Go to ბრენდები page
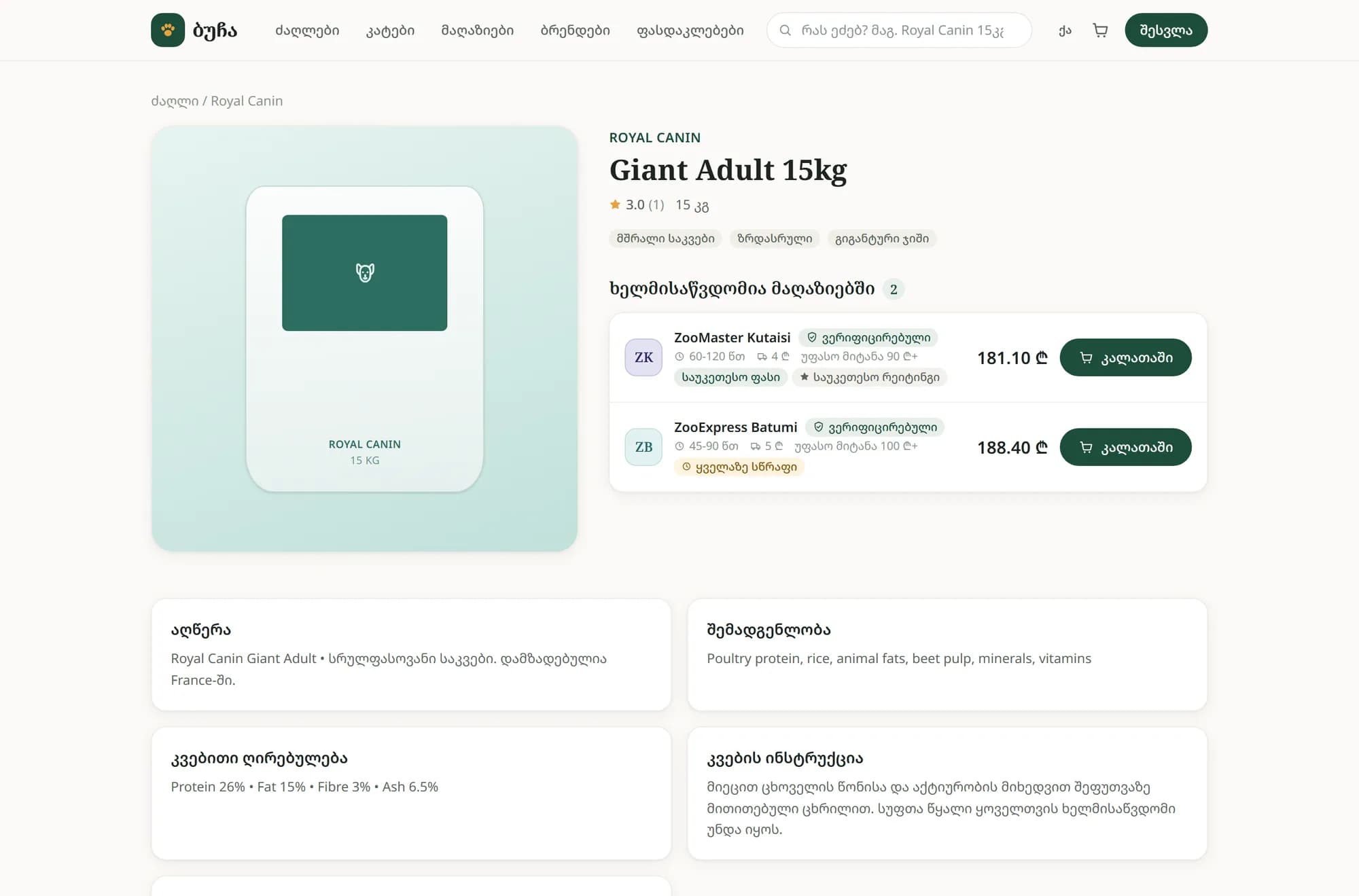The width and height of the screenshot is (1359, 896). pyautogui.click(x=575, y=30)
